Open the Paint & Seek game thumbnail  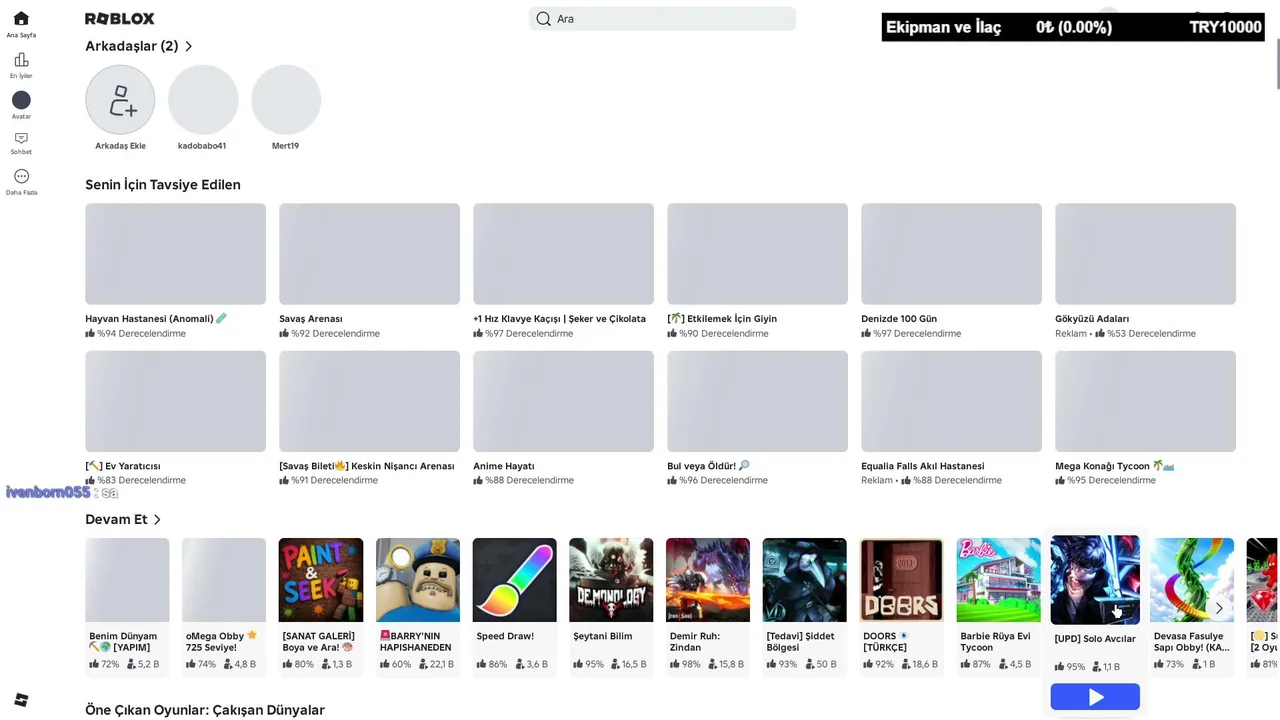[x=321, y=580]
